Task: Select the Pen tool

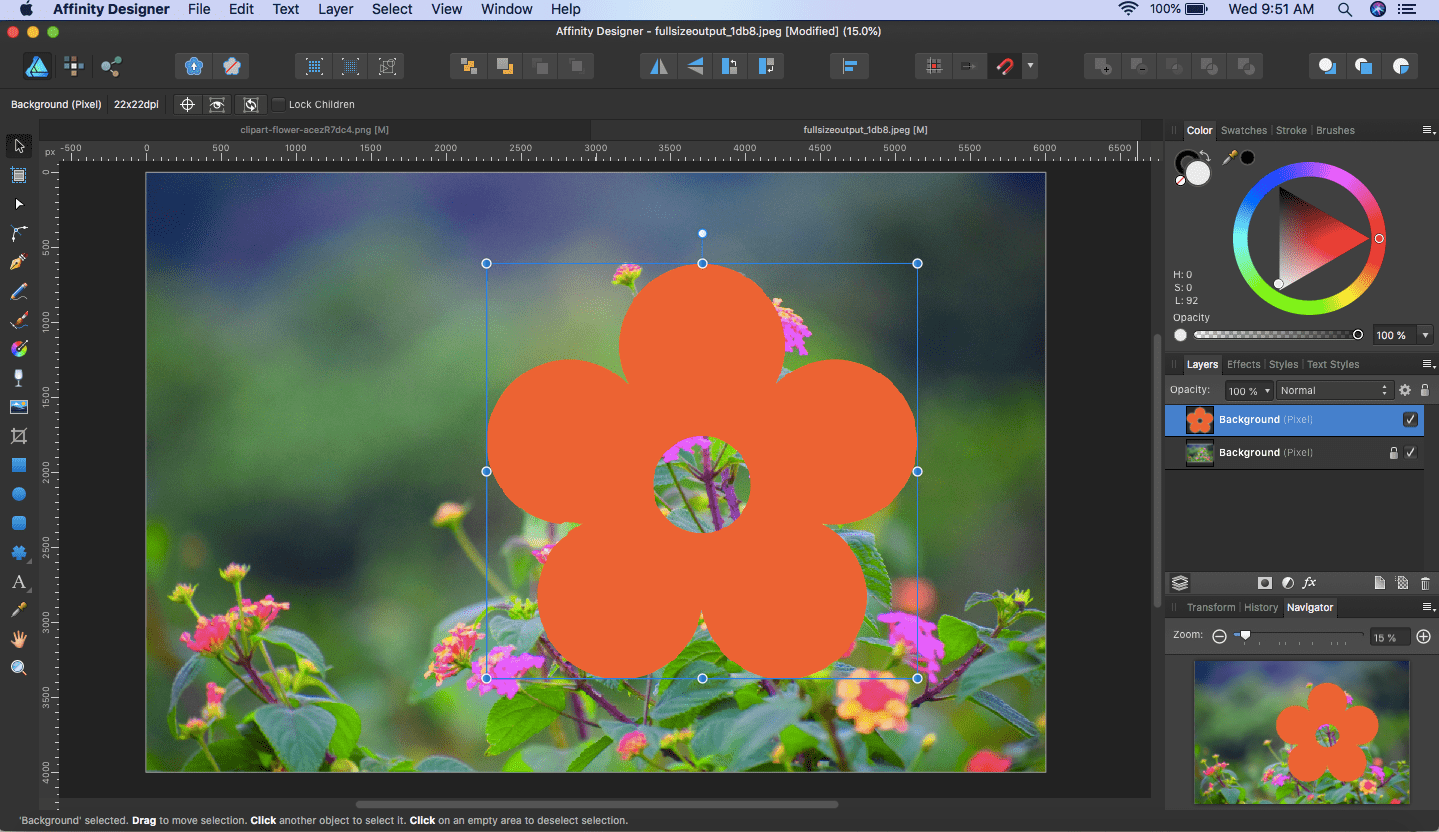Action: point(18,262)
